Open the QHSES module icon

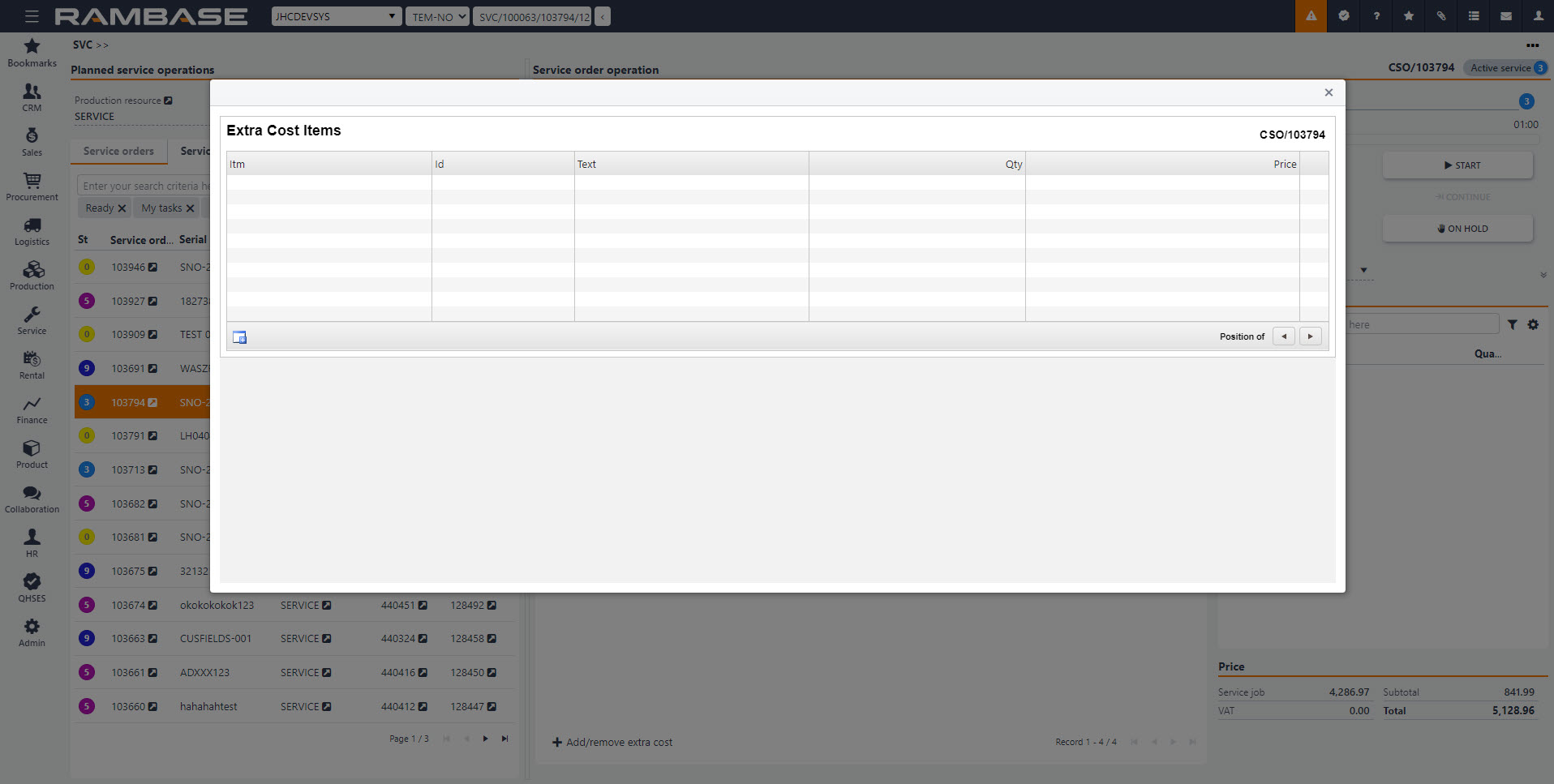click(x=32, y=582)
